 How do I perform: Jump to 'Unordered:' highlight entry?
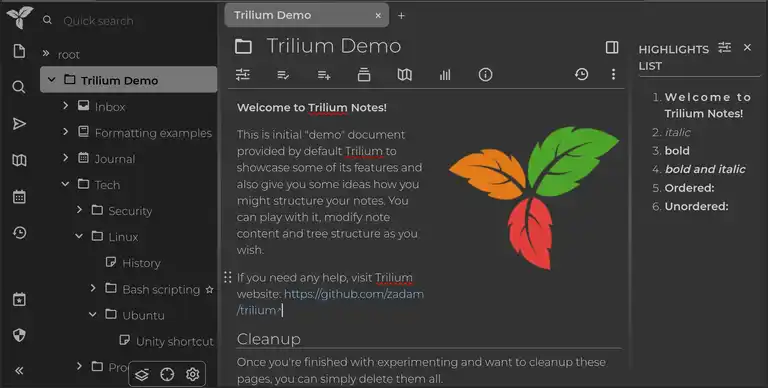click(696, 206)
